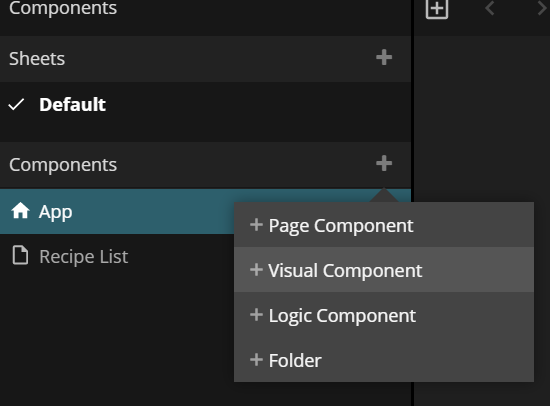Click the plus icon before Logic Component

pos(256,314)
